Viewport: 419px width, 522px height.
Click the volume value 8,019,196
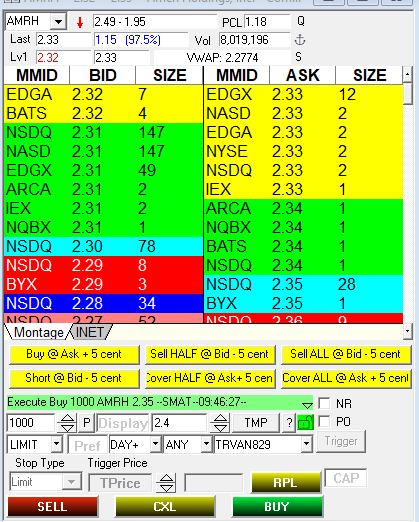(254, 40)
